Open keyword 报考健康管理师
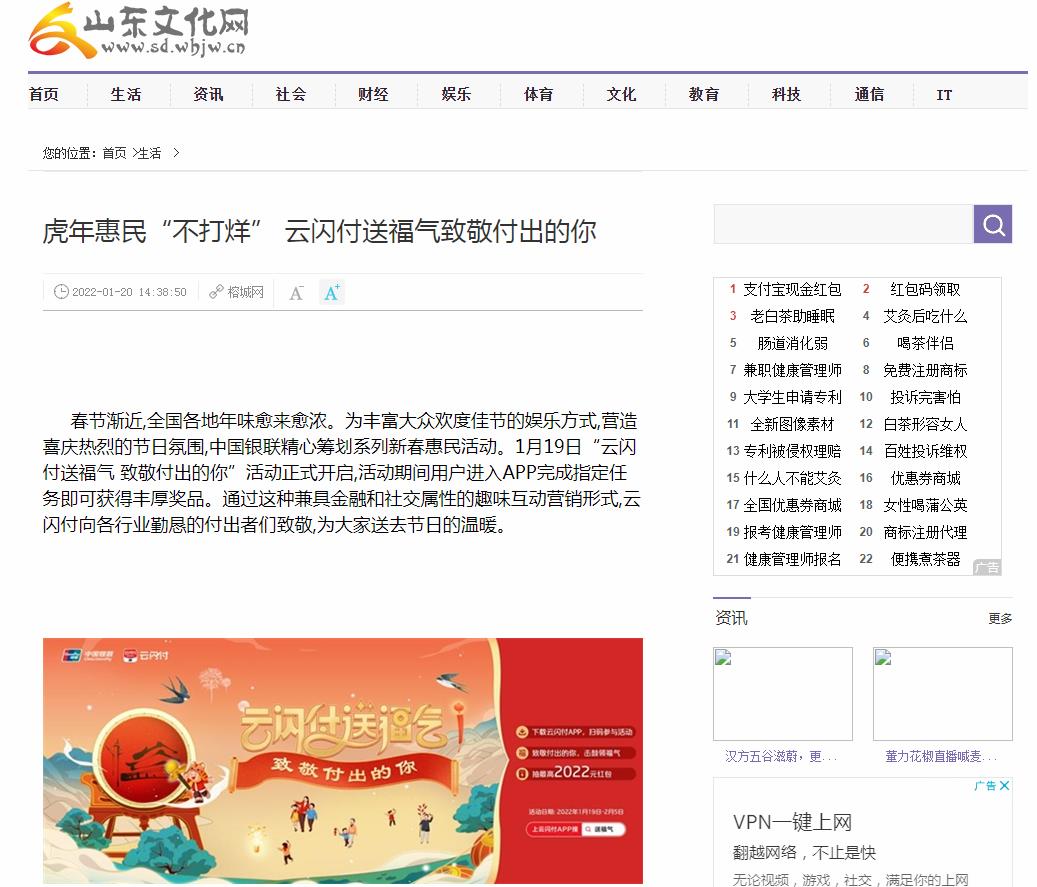The image size is (1037, 887). coord(792,532)
